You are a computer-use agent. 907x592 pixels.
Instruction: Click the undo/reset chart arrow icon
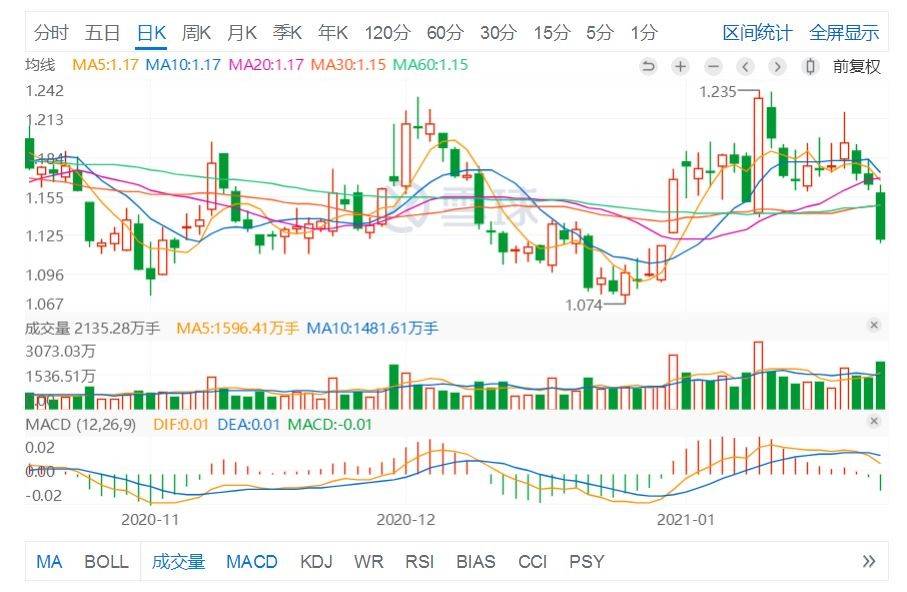pyautogui.click(x=648, y=67)
